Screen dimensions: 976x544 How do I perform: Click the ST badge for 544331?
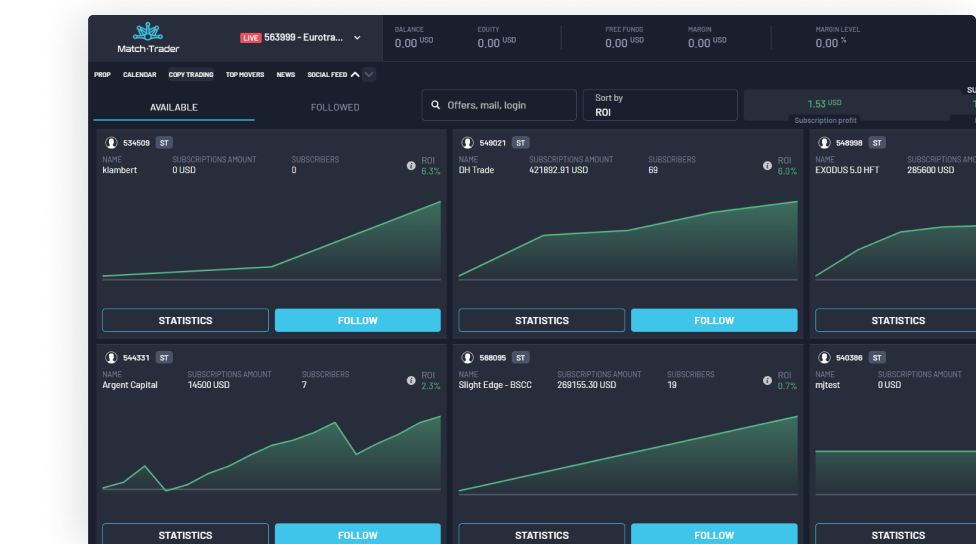[x=164, y=358]
